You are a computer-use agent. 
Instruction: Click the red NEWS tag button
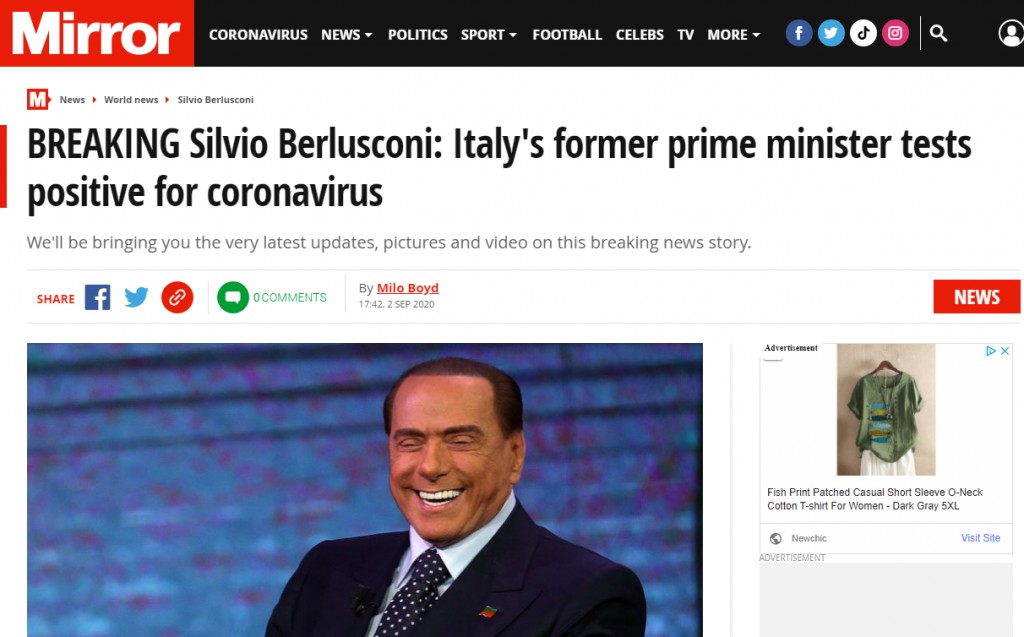(x=976, y=297)
